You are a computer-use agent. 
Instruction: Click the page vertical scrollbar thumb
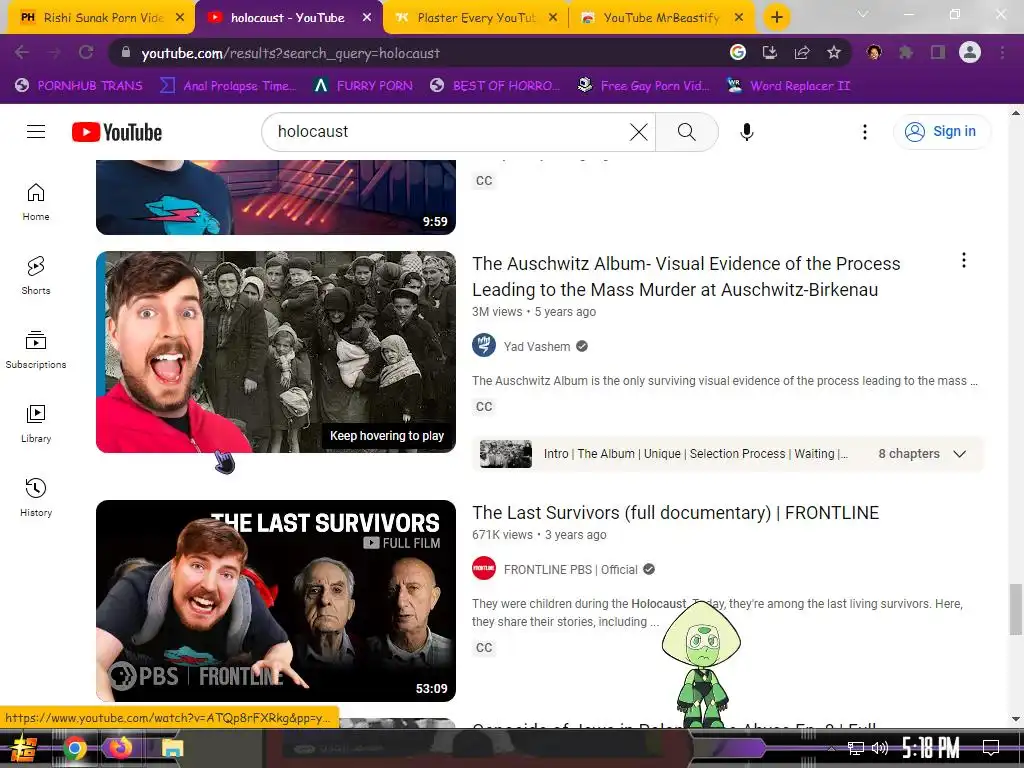tap(1016, 609)
